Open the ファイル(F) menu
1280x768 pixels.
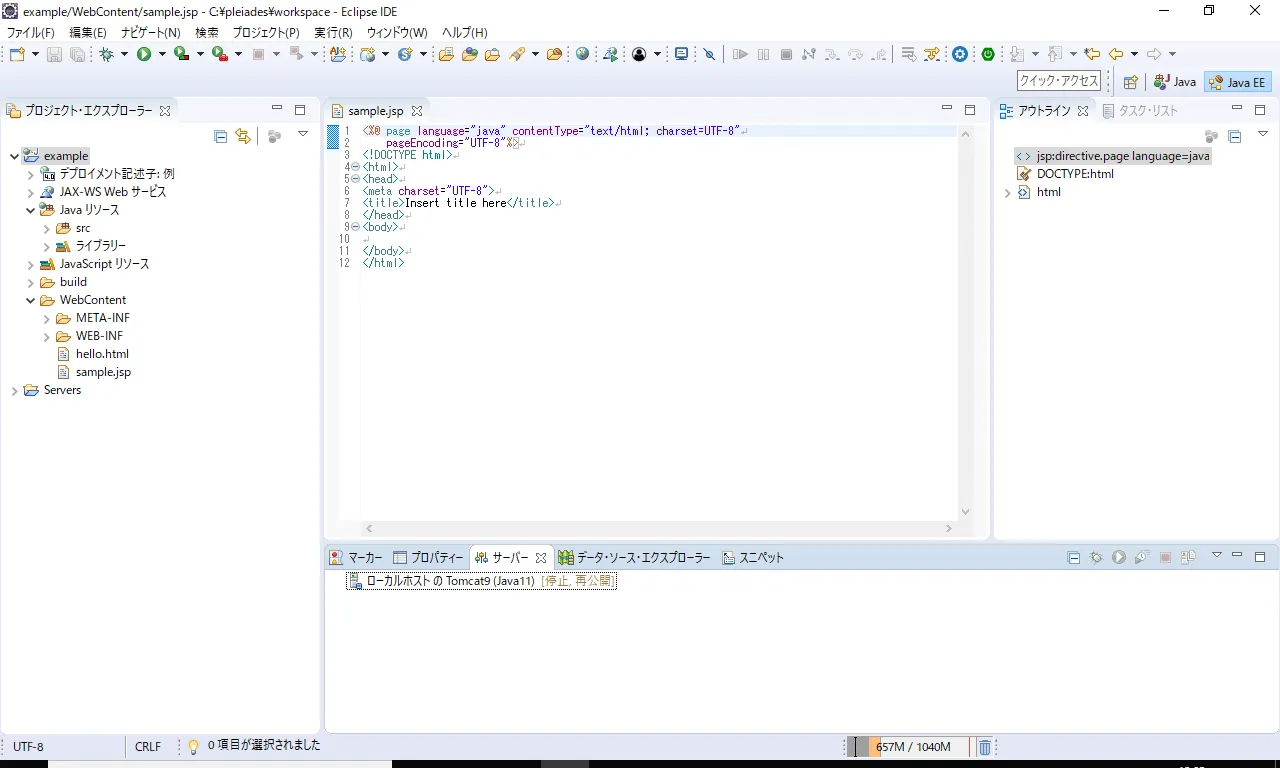click(31, 32)
